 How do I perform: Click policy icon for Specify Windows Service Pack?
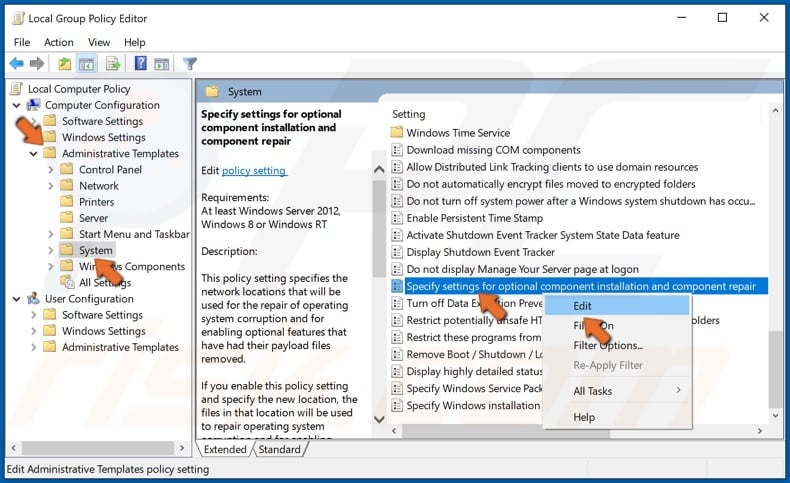coord(397,388)
